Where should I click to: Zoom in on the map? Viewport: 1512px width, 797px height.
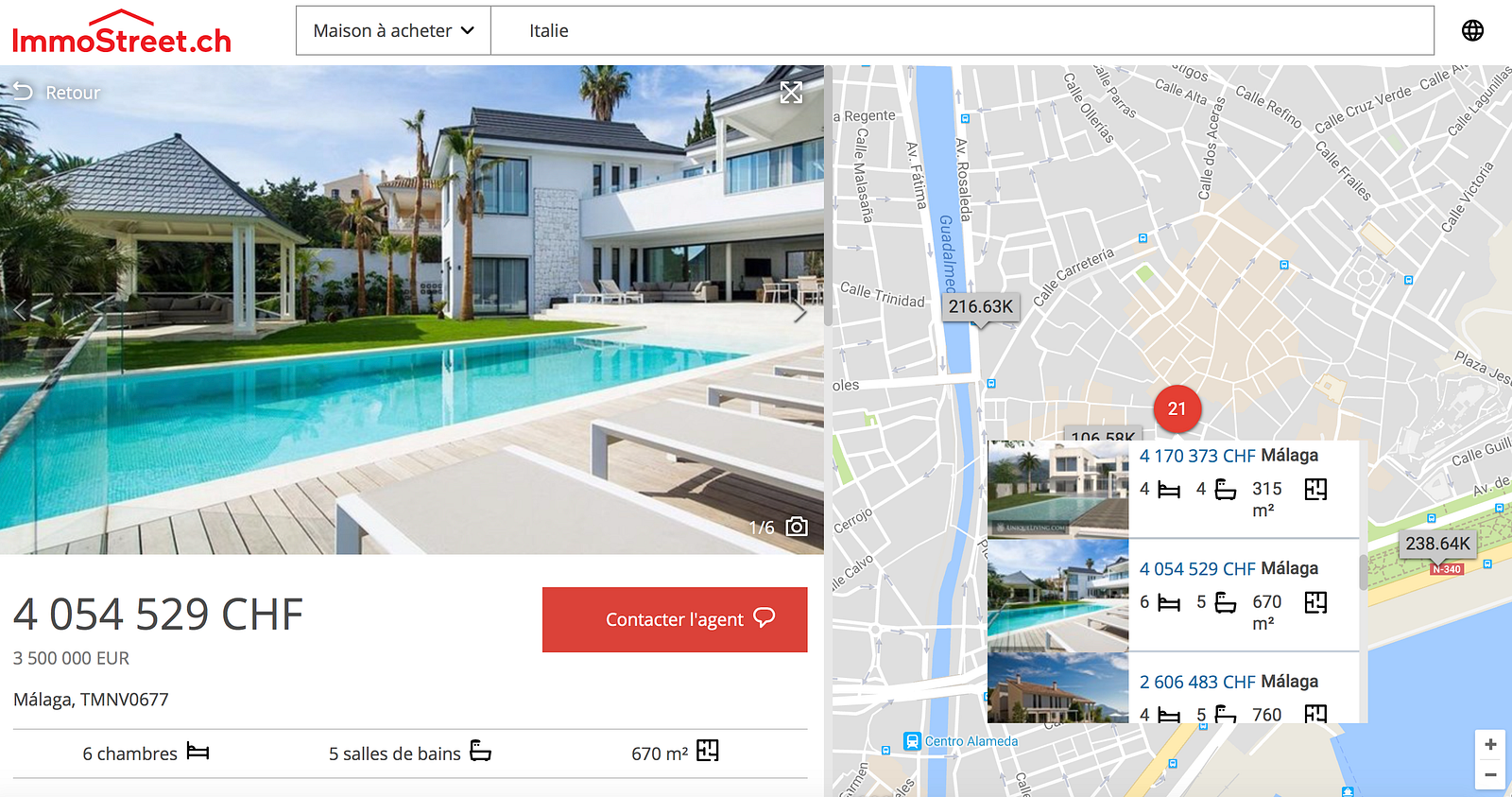(x=1490, y=745)
